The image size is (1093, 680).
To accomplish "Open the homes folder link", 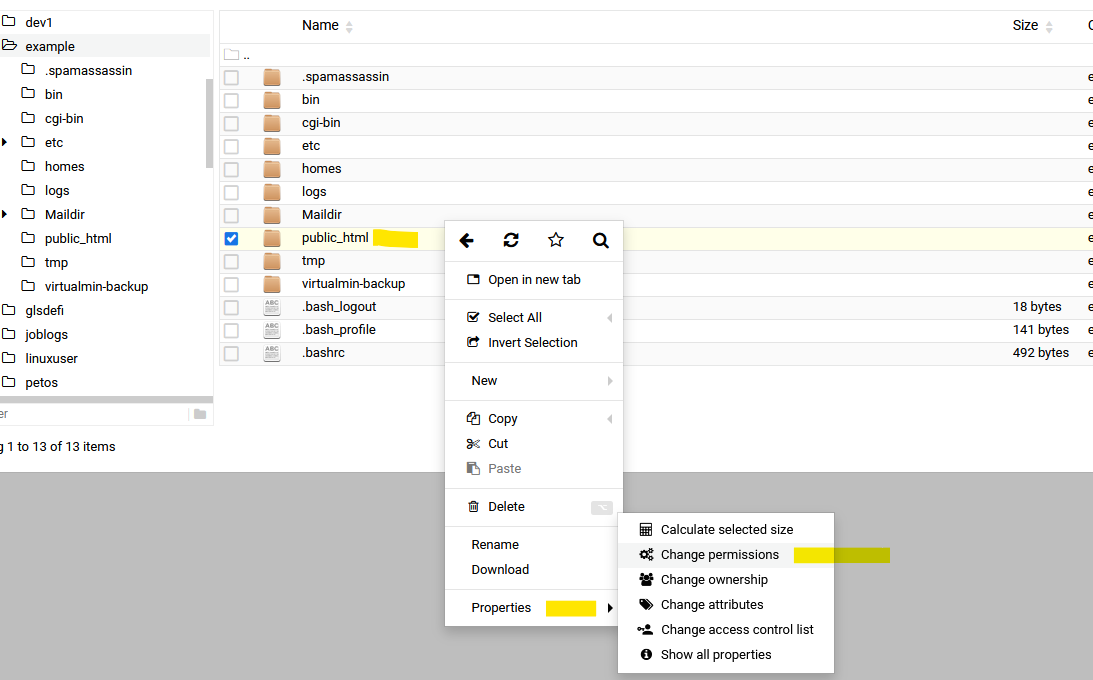I will coord(321,169).
